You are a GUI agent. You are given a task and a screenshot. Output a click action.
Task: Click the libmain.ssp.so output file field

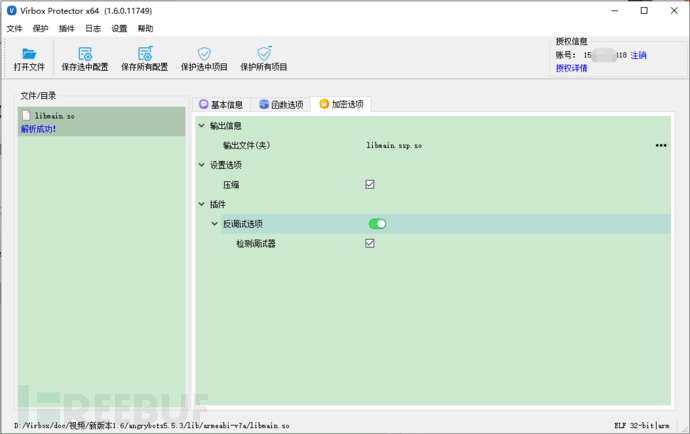click(x=394, y=145)
